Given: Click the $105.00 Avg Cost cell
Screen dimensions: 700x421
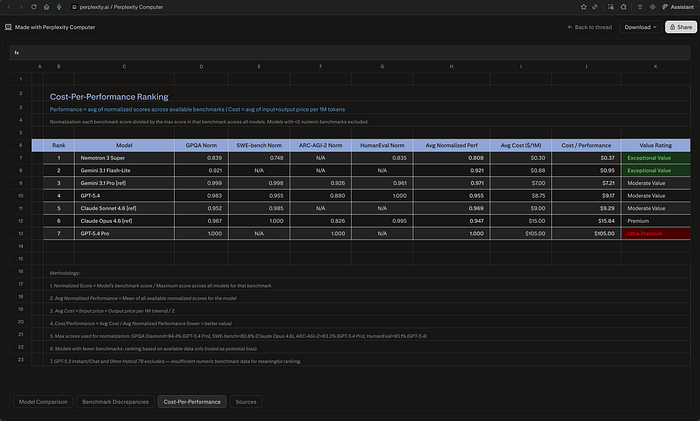Looking at the screenshot, I should tap(521, 233).
